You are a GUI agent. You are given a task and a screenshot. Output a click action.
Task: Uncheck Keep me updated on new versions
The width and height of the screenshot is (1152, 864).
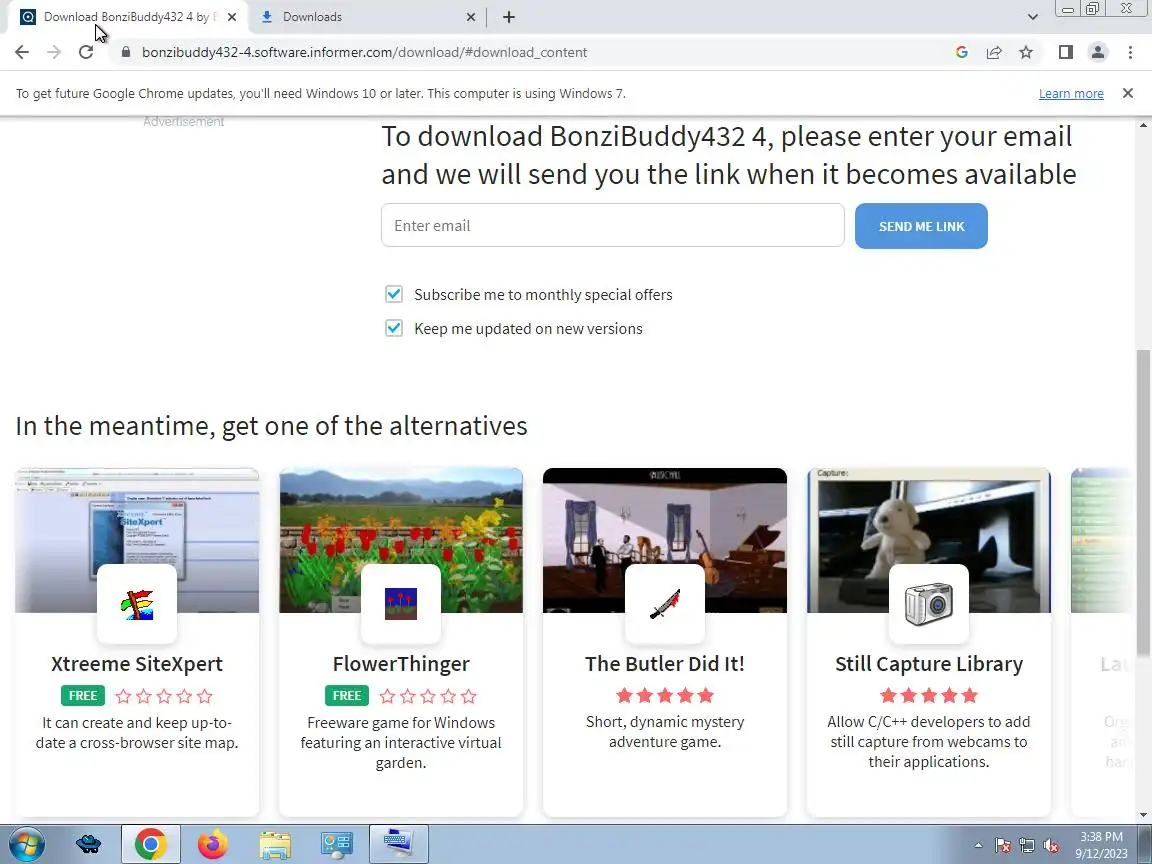[x=394, y=328]
